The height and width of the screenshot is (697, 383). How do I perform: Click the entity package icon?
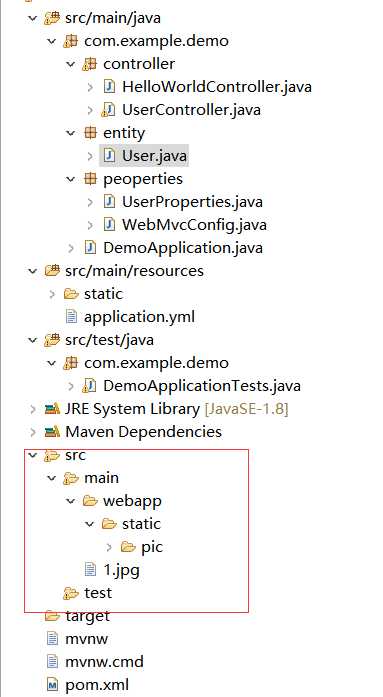click(90, 133)
